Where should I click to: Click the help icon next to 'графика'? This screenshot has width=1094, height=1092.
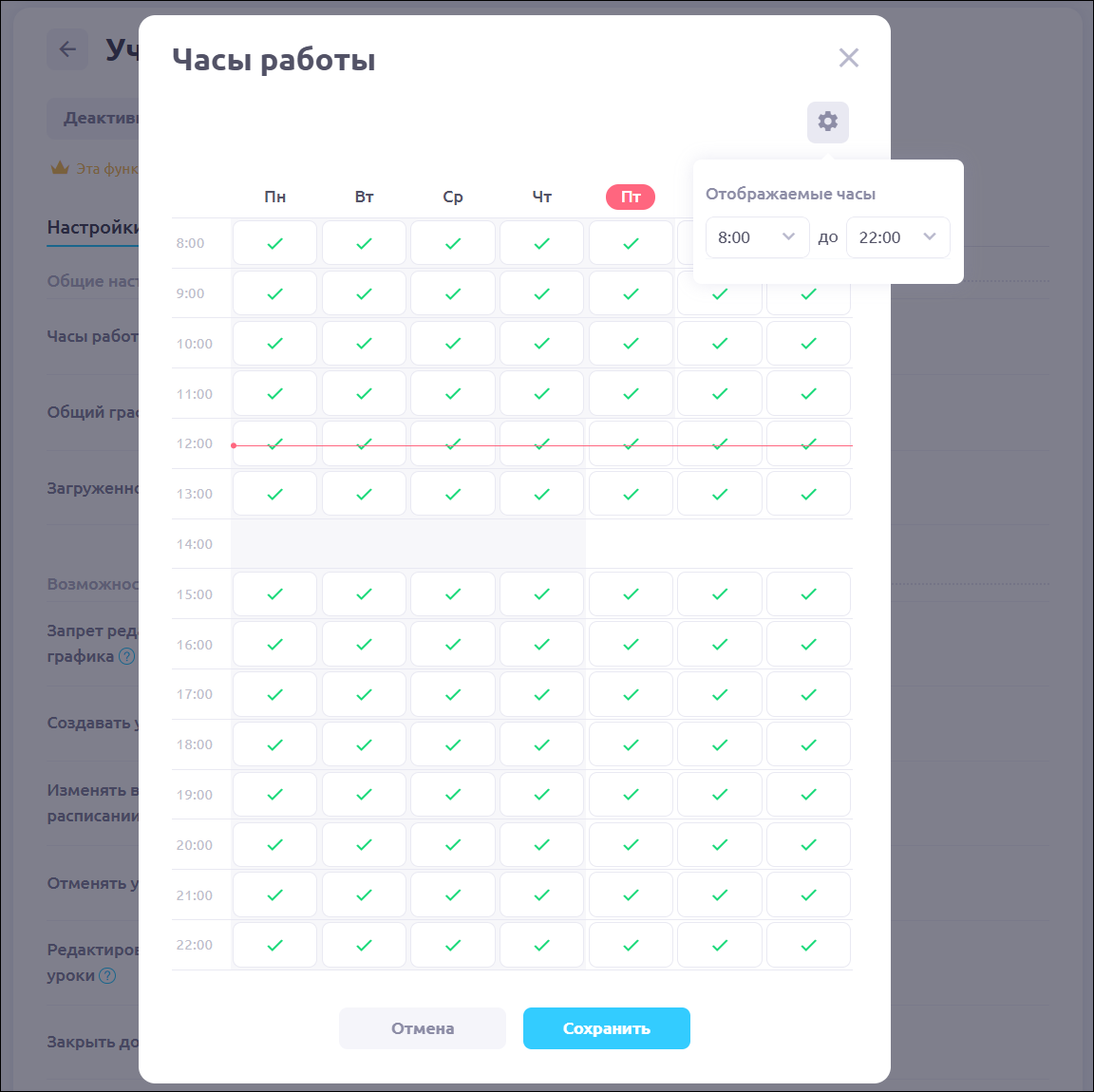click(x=126, y=656)
